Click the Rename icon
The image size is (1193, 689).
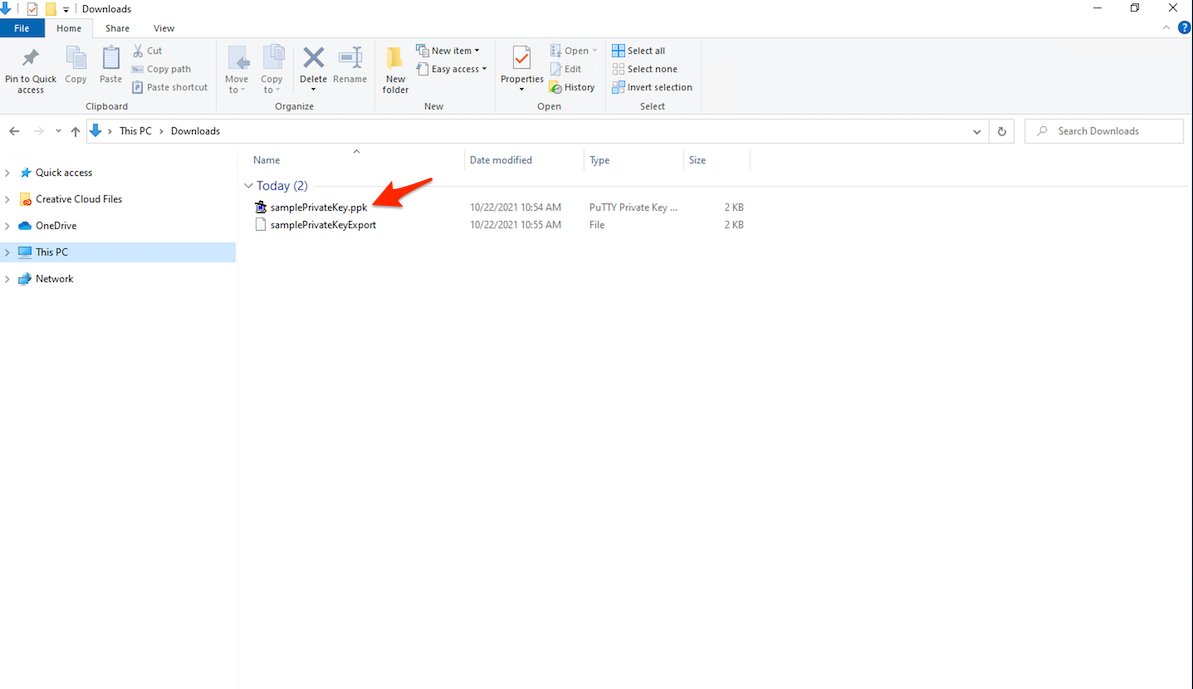(x=350, y=67)
